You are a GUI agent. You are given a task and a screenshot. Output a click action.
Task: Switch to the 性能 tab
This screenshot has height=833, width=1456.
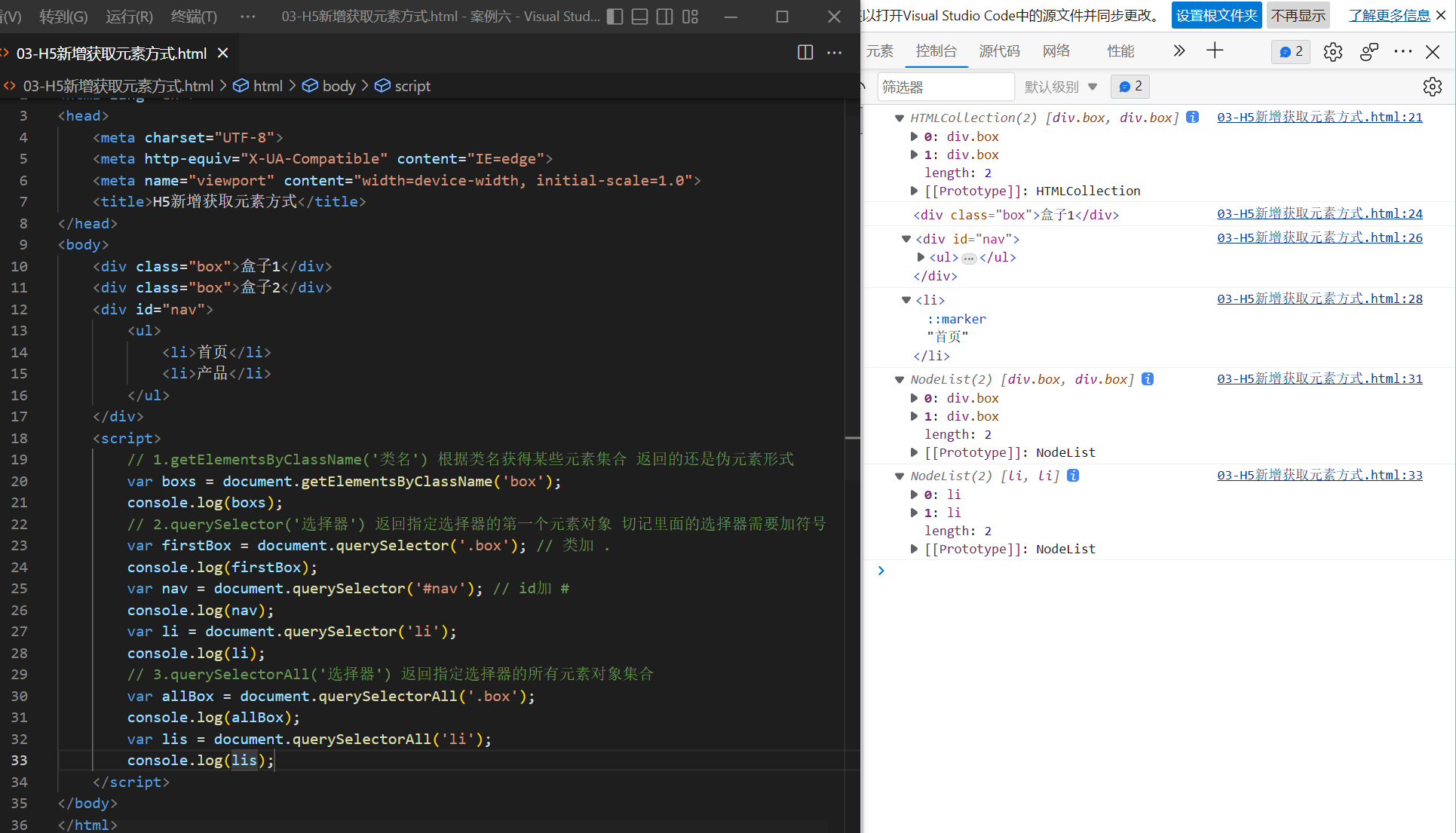point(1120,51)
